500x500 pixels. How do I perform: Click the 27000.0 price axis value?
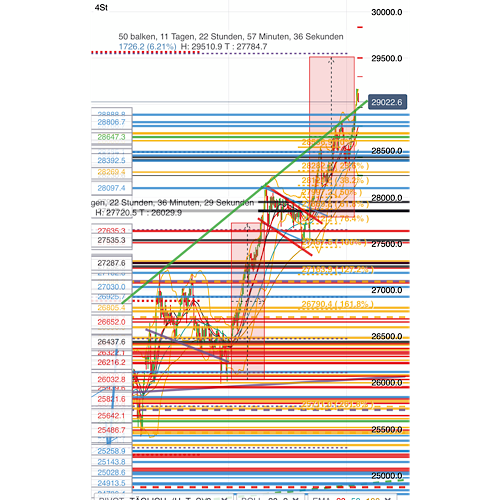[x=387, y=290]
